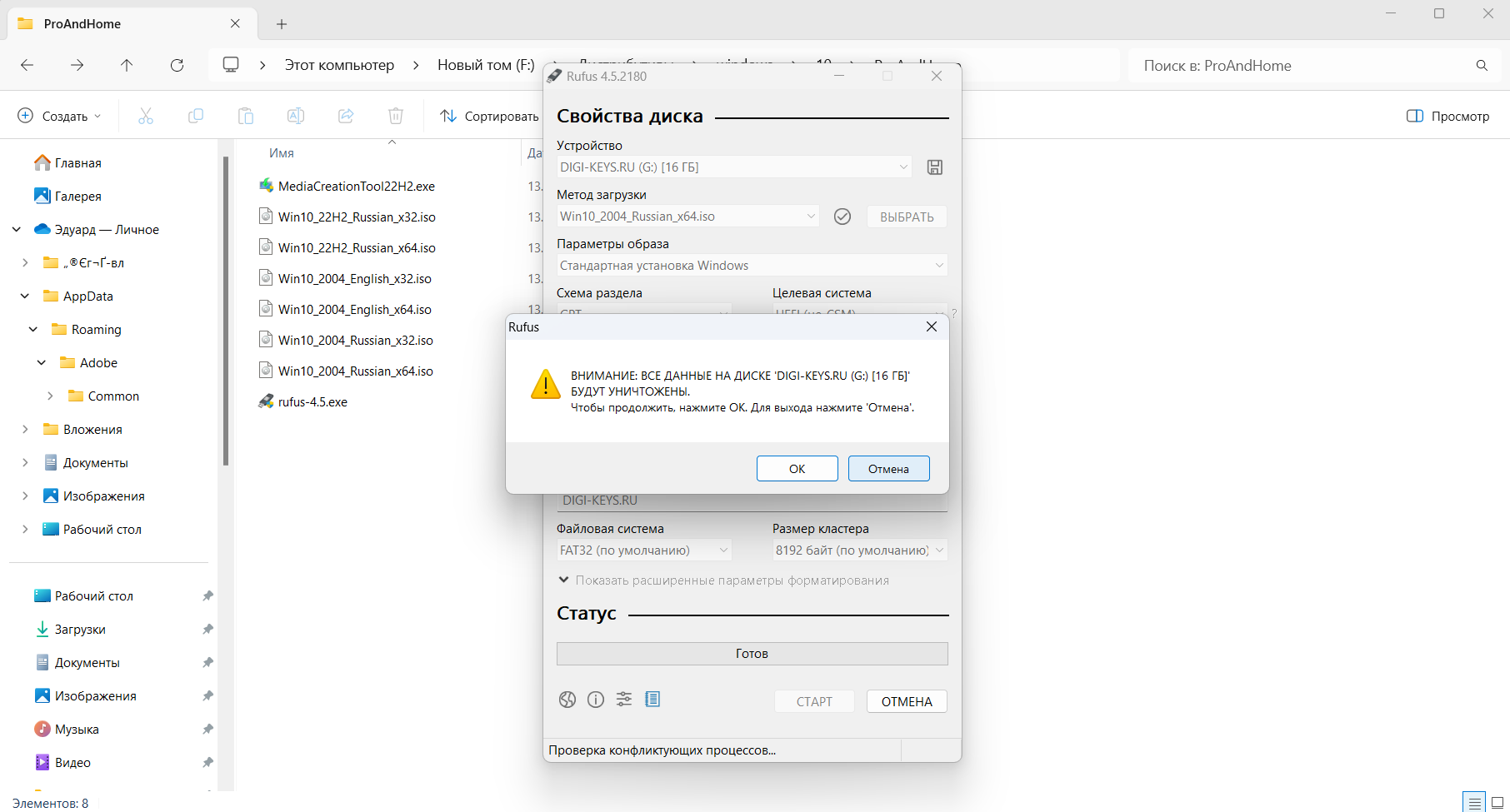Click the Rufus language globe icon
This screenshot has height=812, width=1510.
(567, 700)
